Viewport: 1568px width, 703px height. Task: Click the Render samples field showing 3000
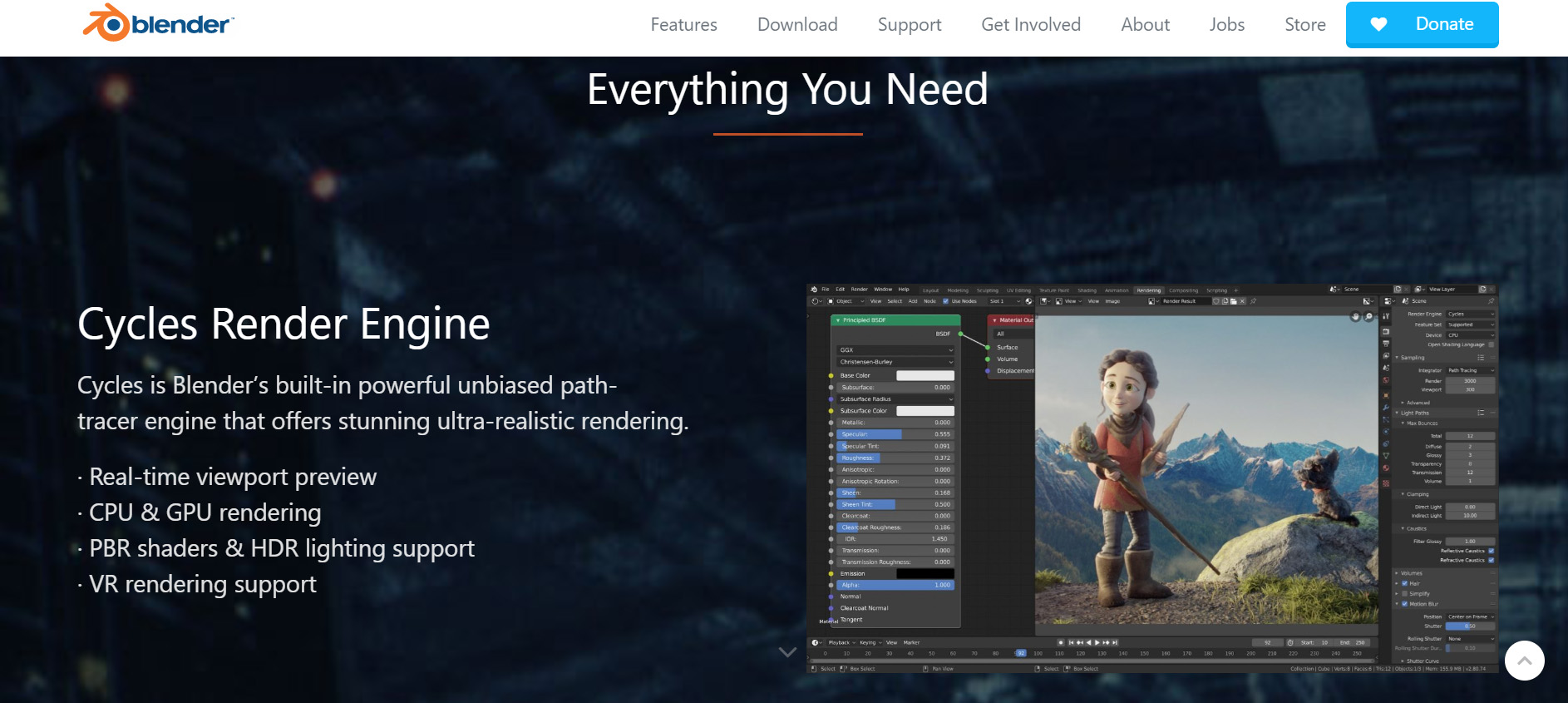[1470, 381]
